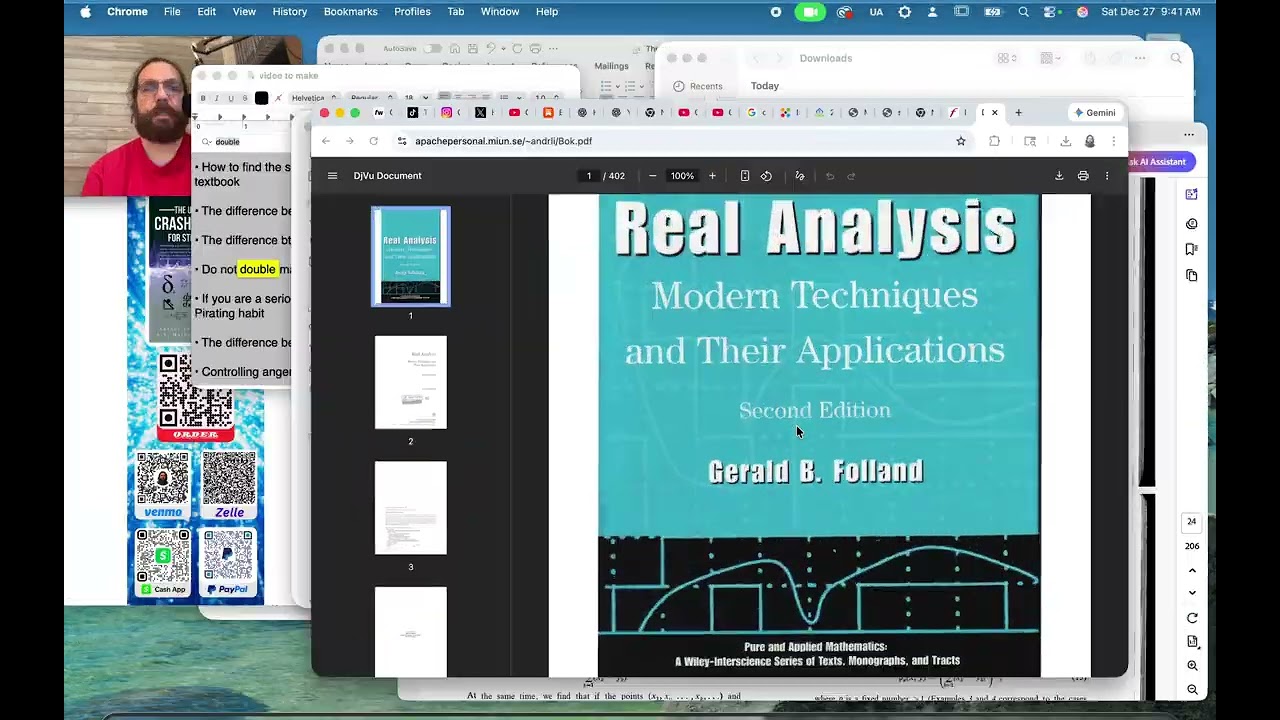Image resolution: width=1280 pixels, height=720 pixels.
Task: Print the Real Analysis PDF
Action: click(x=1083, y=176)
